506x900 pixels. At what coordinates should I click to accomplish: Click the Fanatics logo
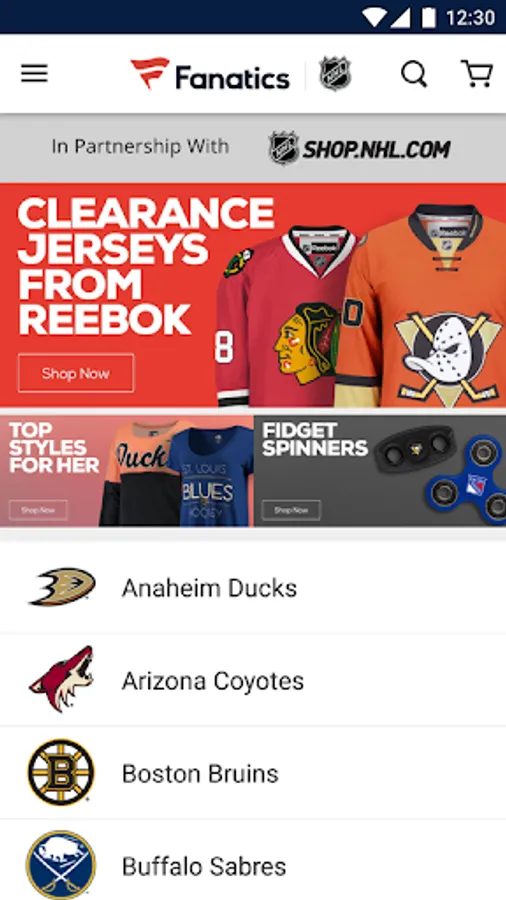pos(210,74)
